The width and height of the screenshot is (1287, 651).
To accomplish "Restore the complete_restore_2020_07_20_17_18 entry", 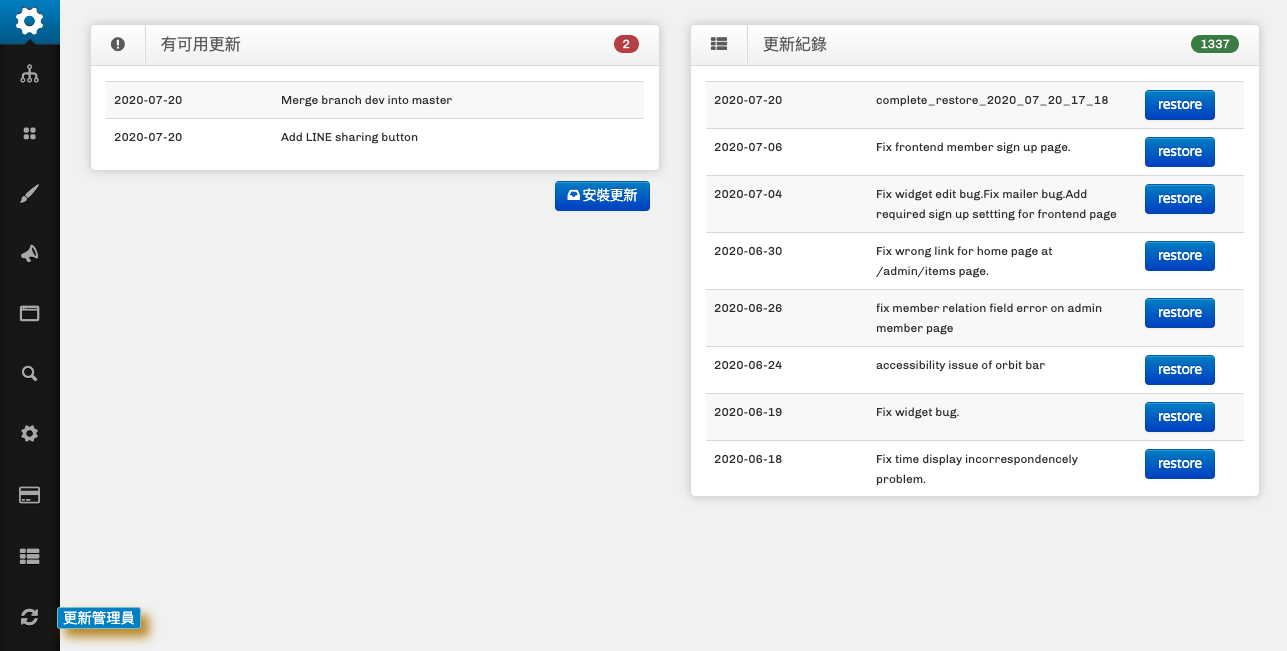I will click(1179, 105).
